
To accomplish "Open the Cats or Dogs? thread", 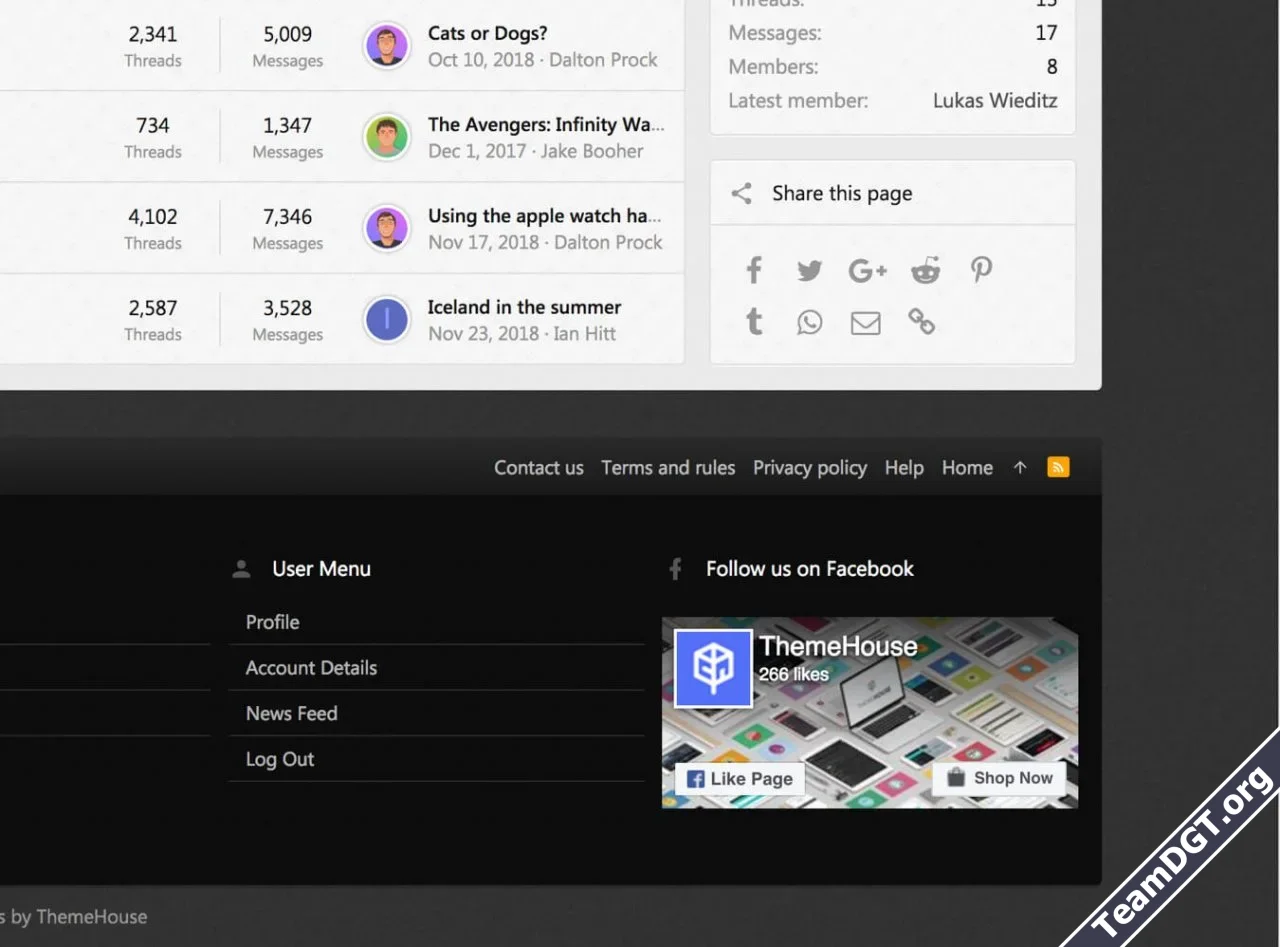I will pyautogui.click(x=487, y=33).
